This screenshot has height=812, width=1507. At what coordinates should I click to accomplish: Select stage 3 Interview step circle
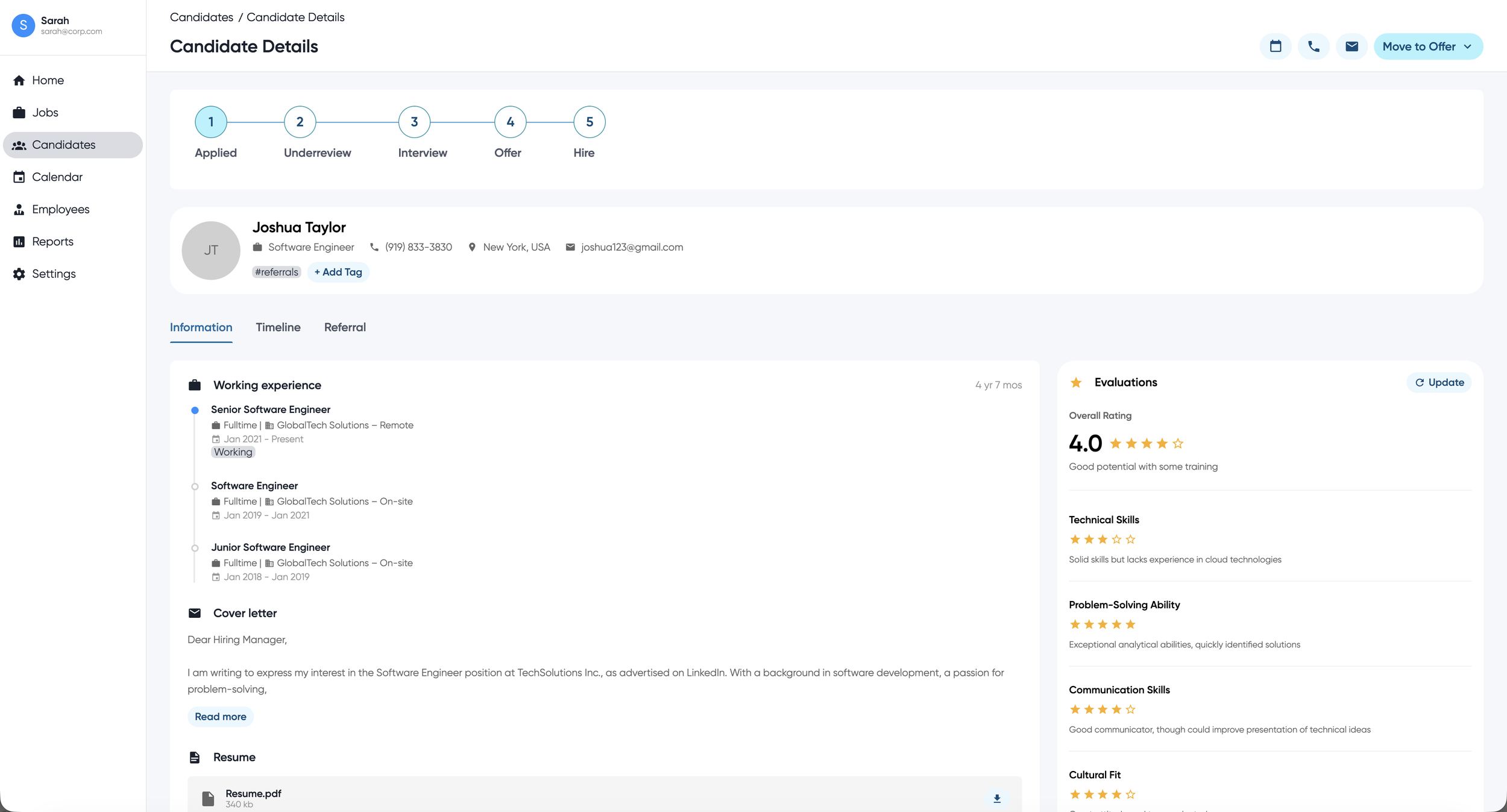coord(414,122)
